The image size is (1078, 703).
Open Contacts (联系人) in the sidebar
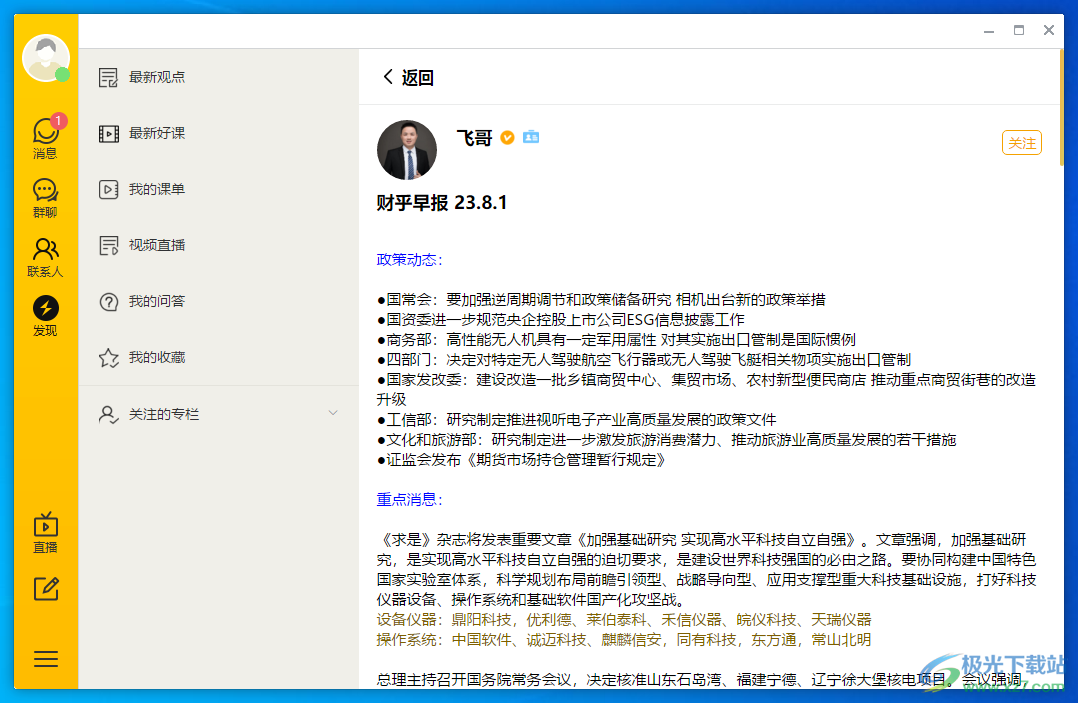point(45,257)
